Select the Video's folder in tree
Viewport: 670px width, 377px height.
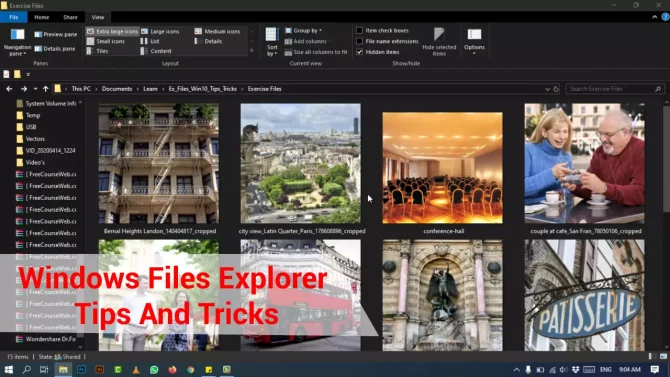point(35,162)
